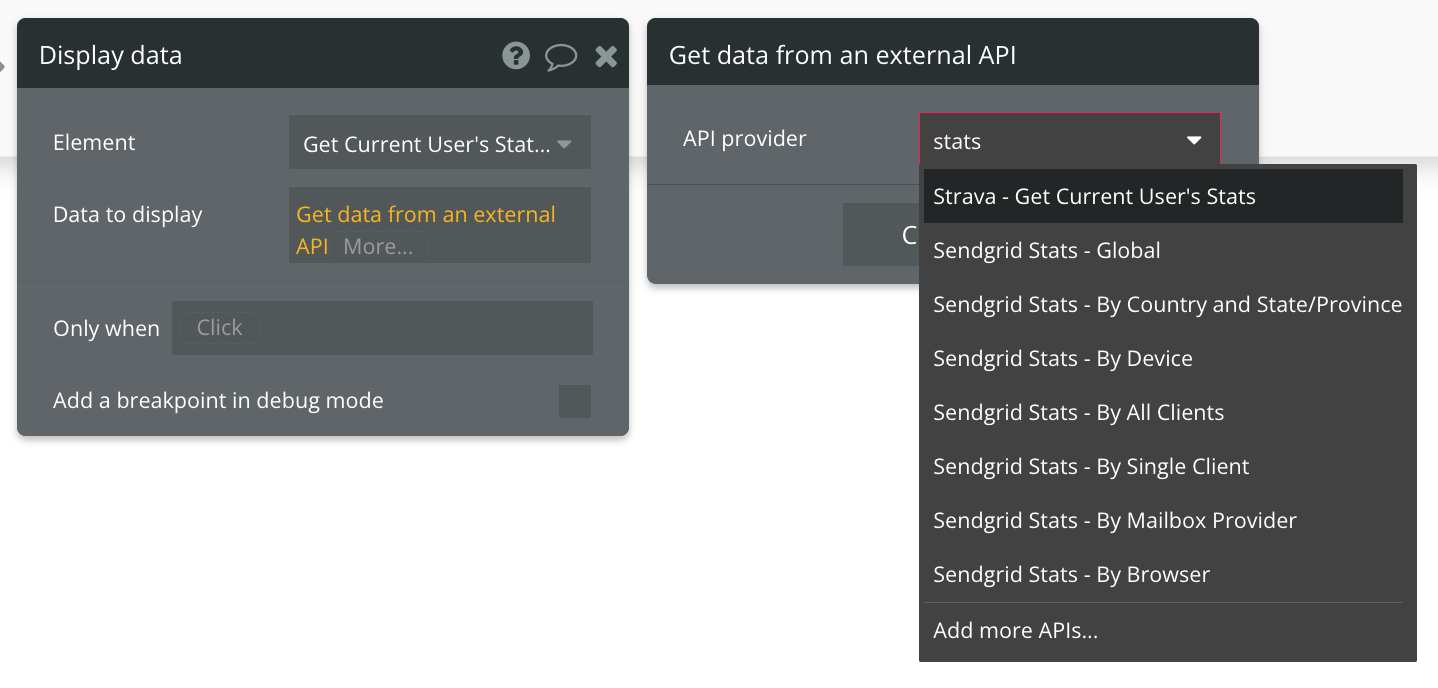This screenshot has height=688, width=1438.
Task: Click the 'Get data from an external API' expression
Action: pos(426,215)
